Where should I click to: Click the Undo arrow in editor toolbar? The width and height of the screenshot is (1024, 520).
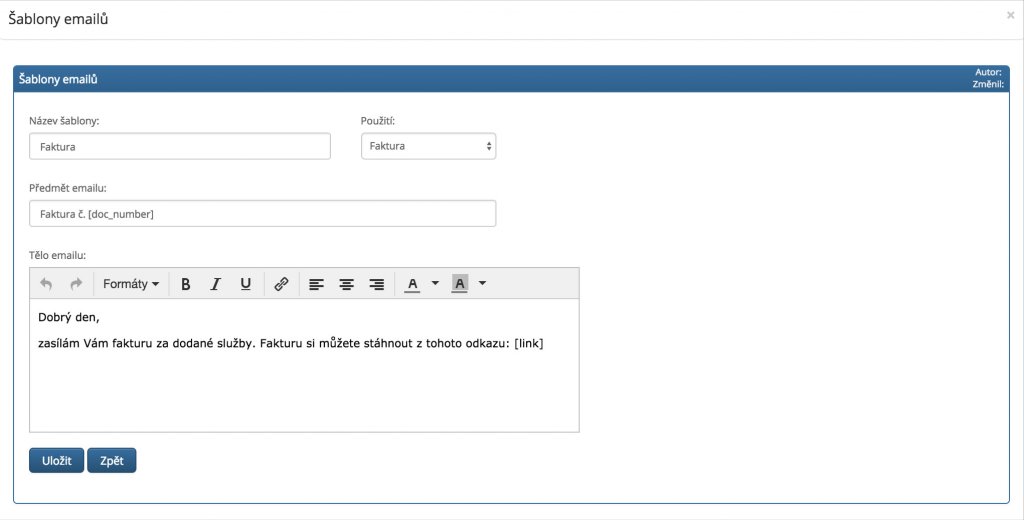[x=46, y=284]
